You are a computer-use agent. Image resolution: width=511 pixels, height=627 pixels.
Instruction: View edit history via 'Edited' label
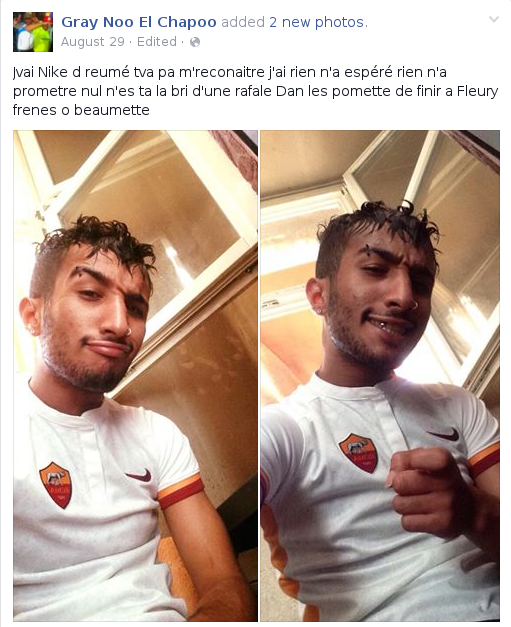point(157,42)
